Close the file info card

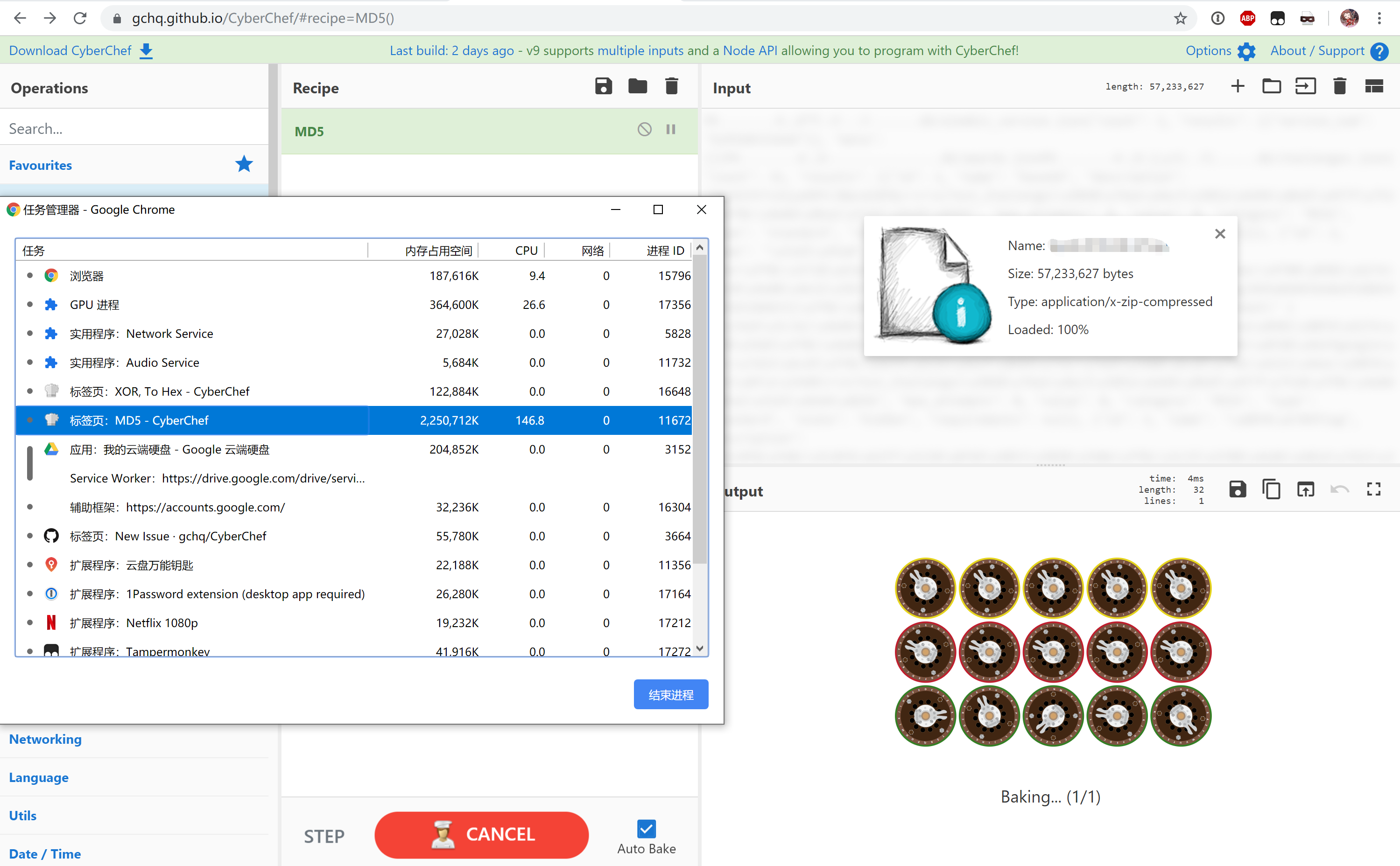pos(1220,234)
